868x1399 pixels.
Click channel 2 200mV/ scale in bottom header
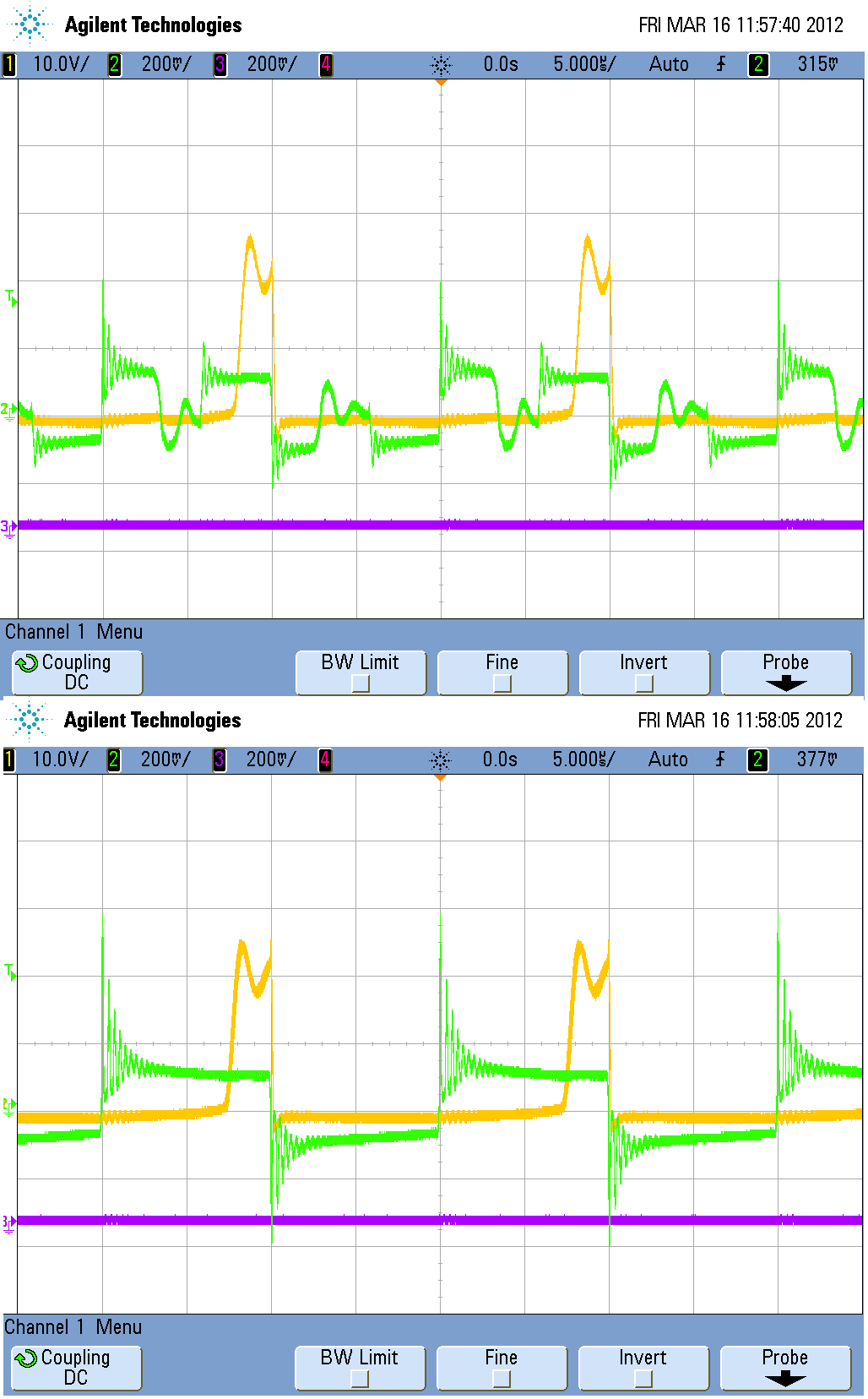click(x=165, y=759)
